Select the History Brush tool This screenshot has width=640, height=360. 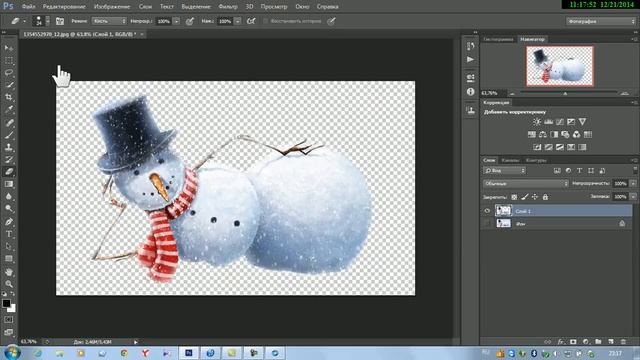pyautogui.click(x=9, y=159)
